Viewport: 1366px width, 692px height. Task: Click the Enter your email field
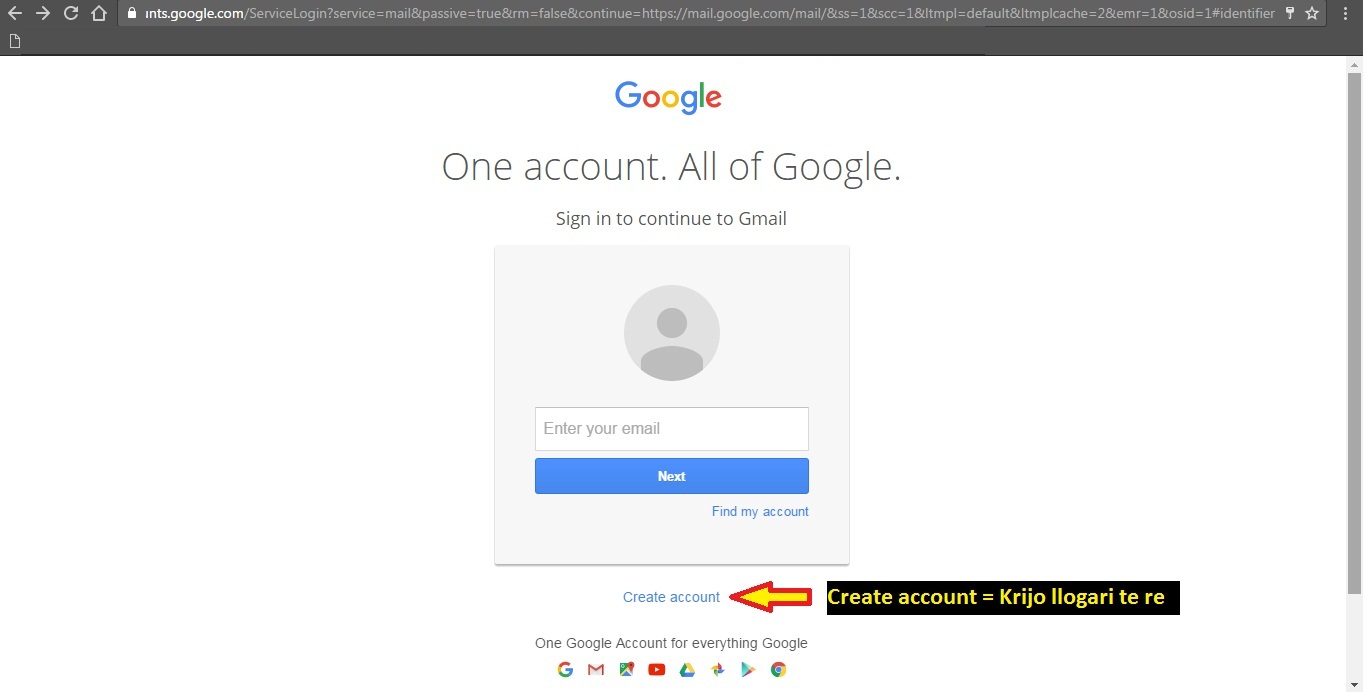click(672, 429)
